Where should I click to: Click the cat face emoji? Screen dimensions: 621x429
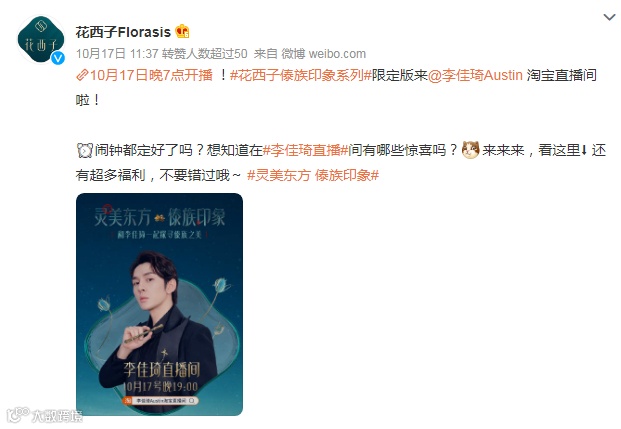(x=471, y=150)
